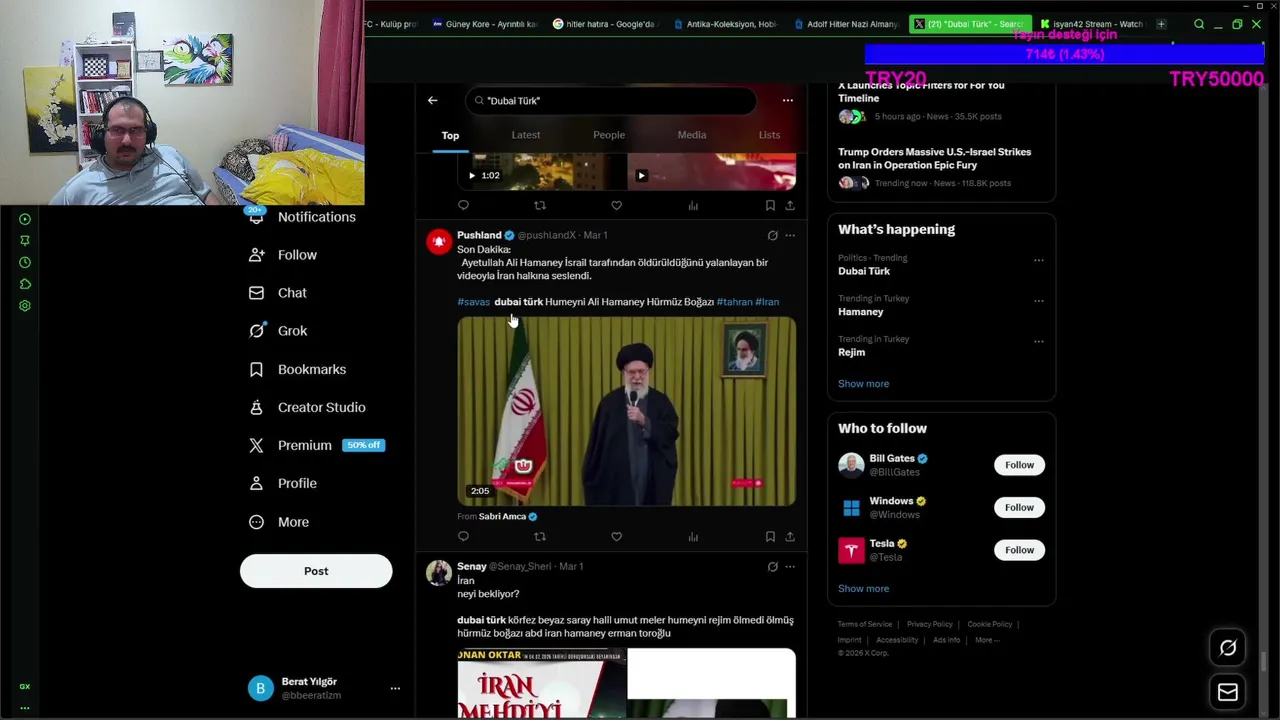Viewport: 1280px width, 720px height.
Task: Go back using the arrow beside the search box
Action: click(x=432, y=100)
